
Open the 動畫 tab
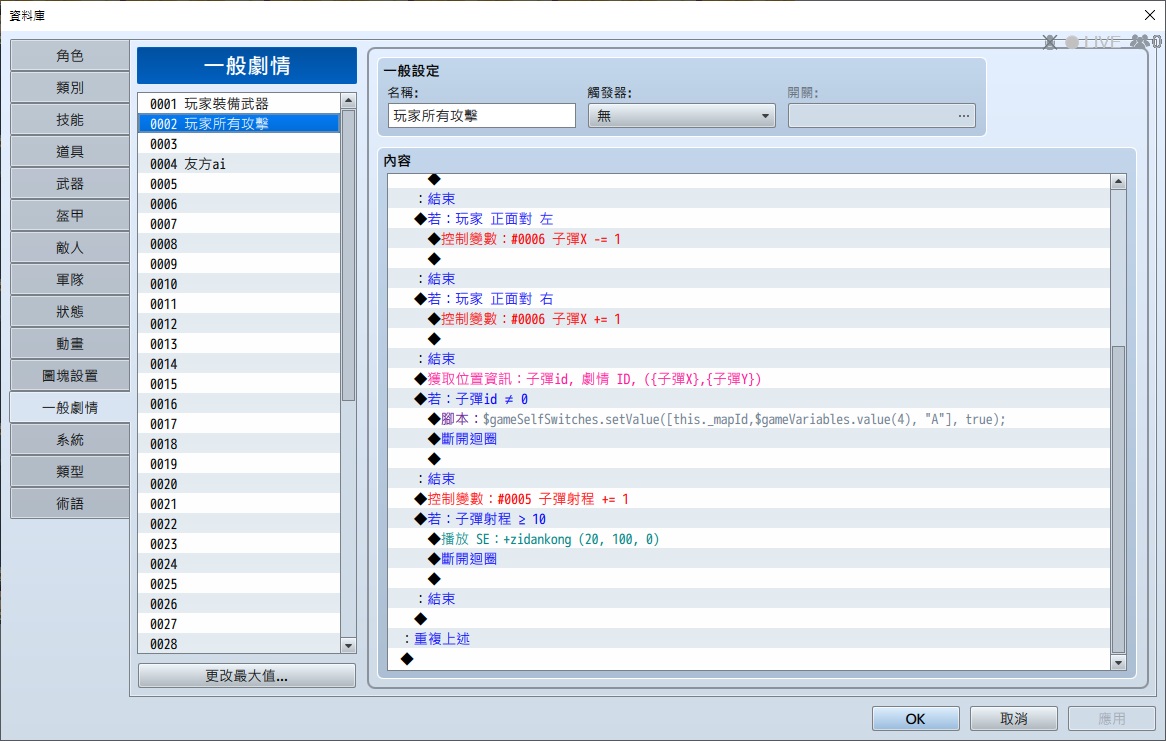[70, 344]
